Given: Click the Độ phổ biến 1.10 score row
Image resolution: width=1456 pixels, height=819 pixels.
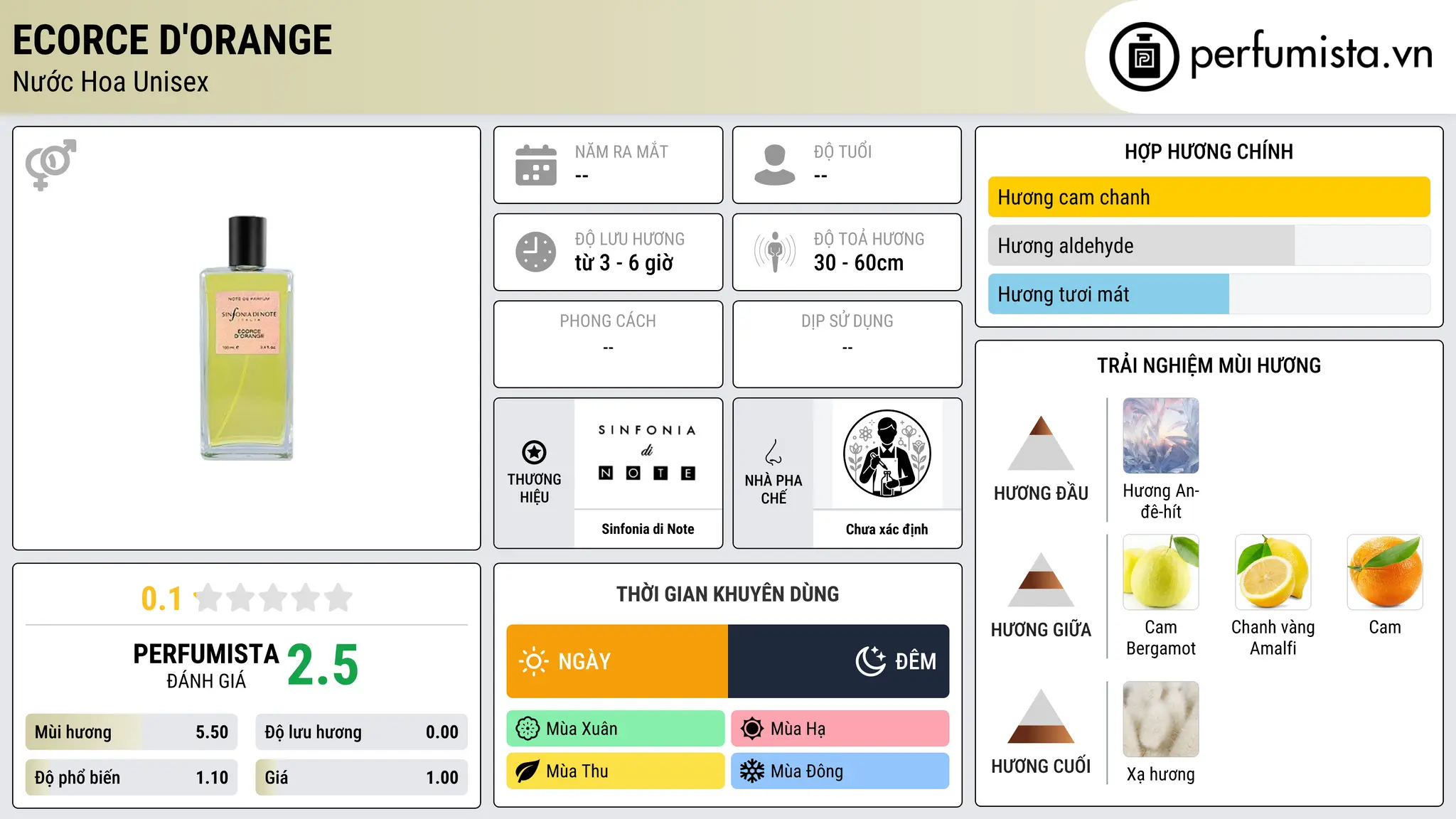Looking at the screenshot, I should pos(132,778).
